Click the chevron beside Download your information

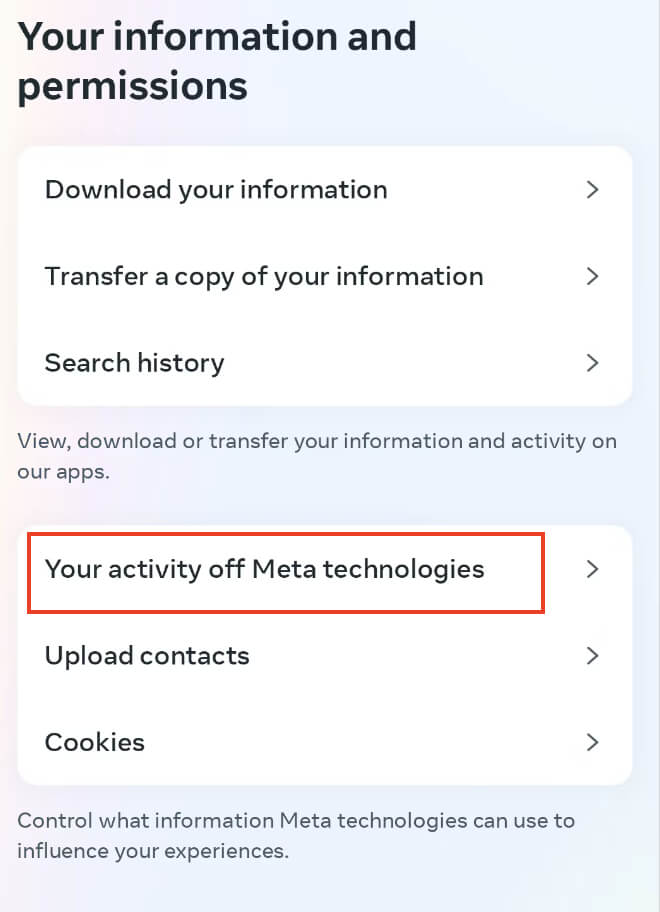point(592,190)
